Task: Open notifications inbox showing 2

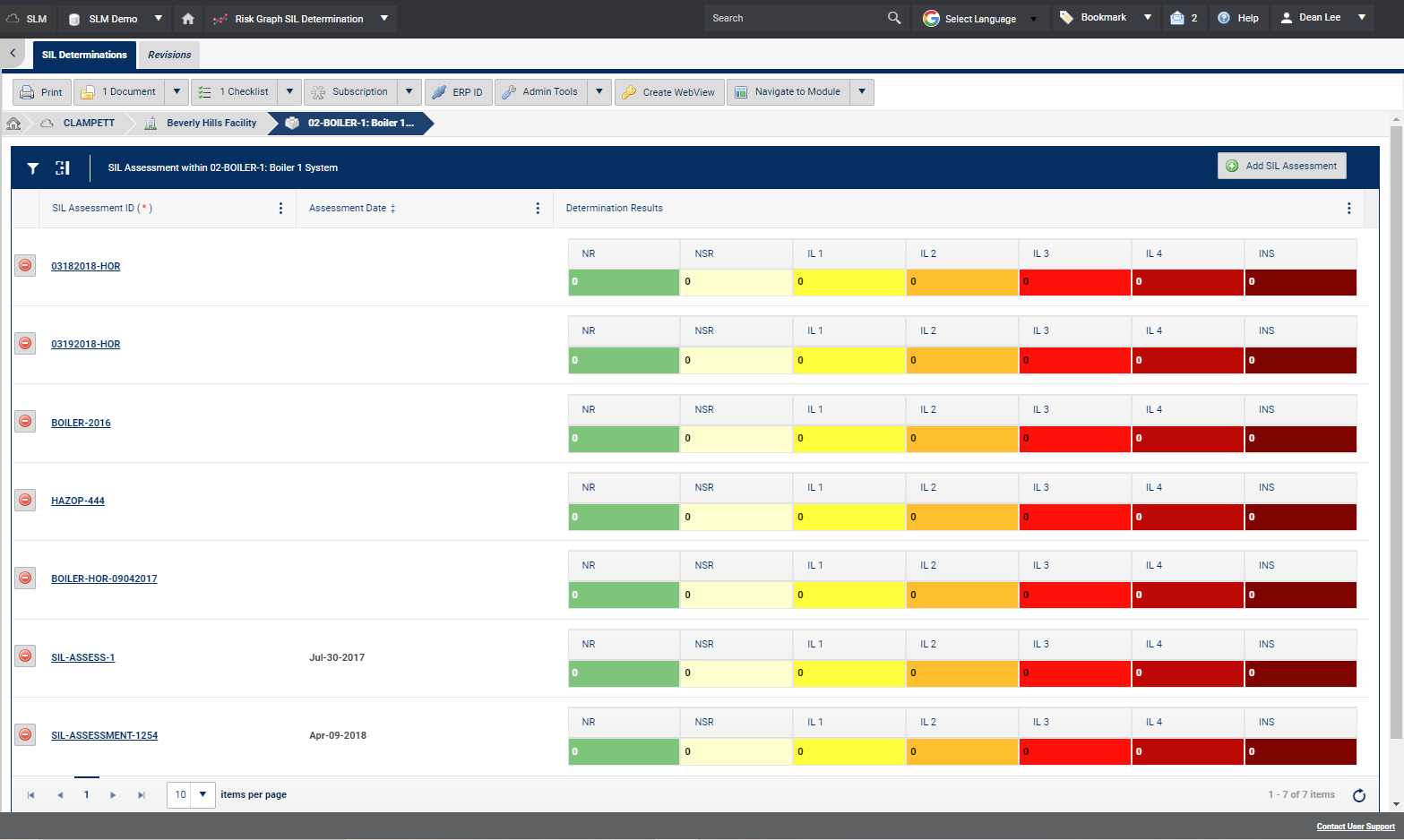Action: [1184, 18]
